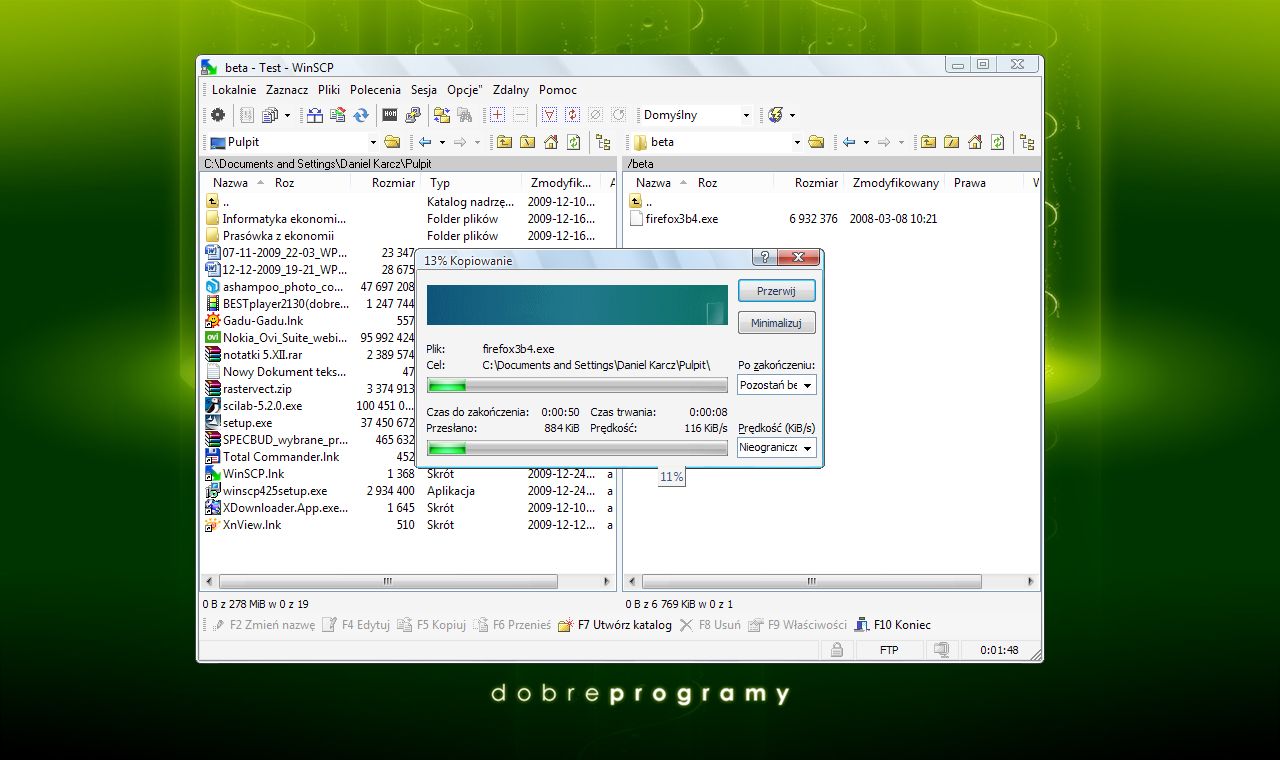
Task: Go to remote home directory icon
Action: (x=974, y=142)
